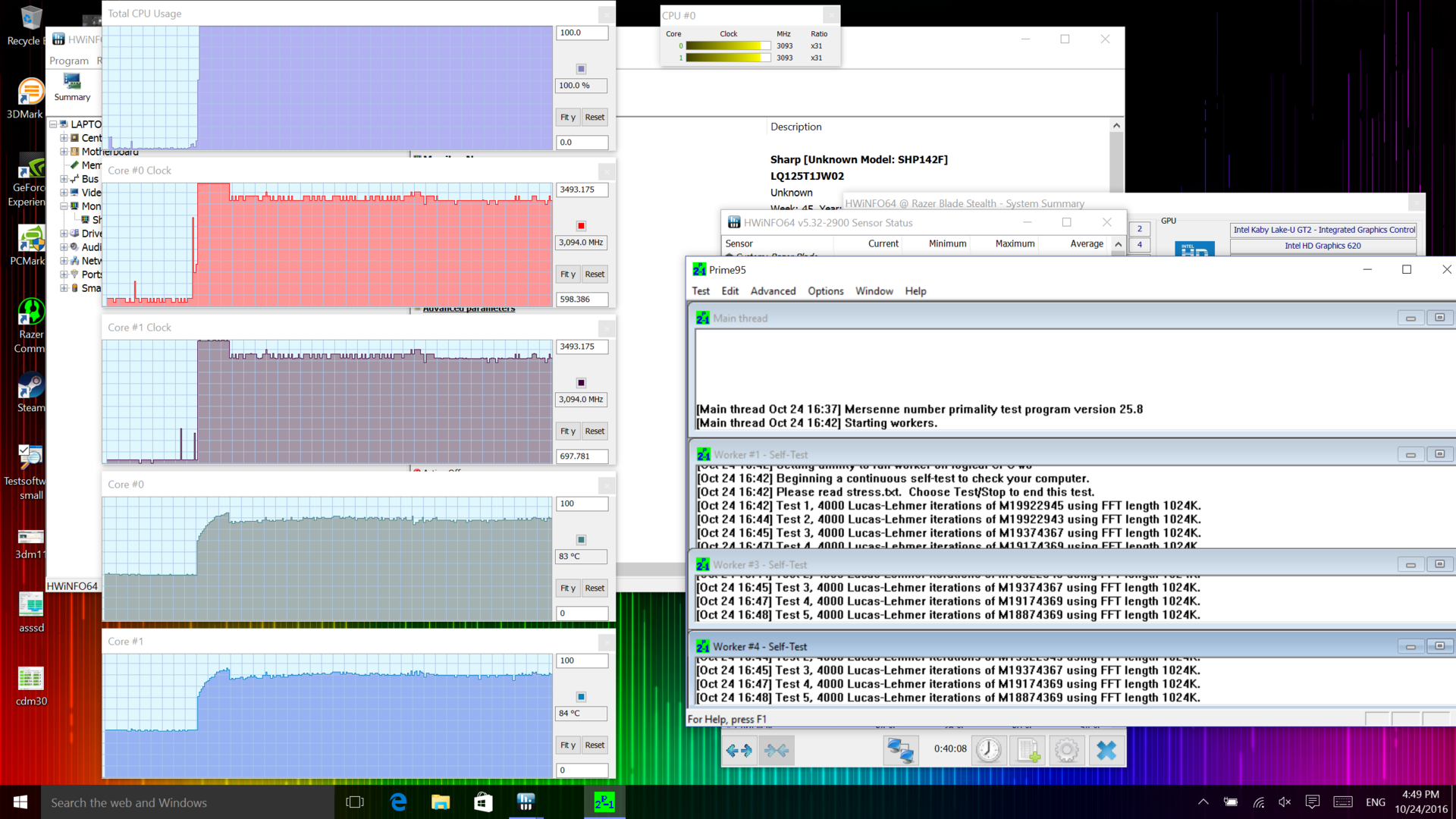Click Fit y on Total CPU Usage graph

[567, 118]
